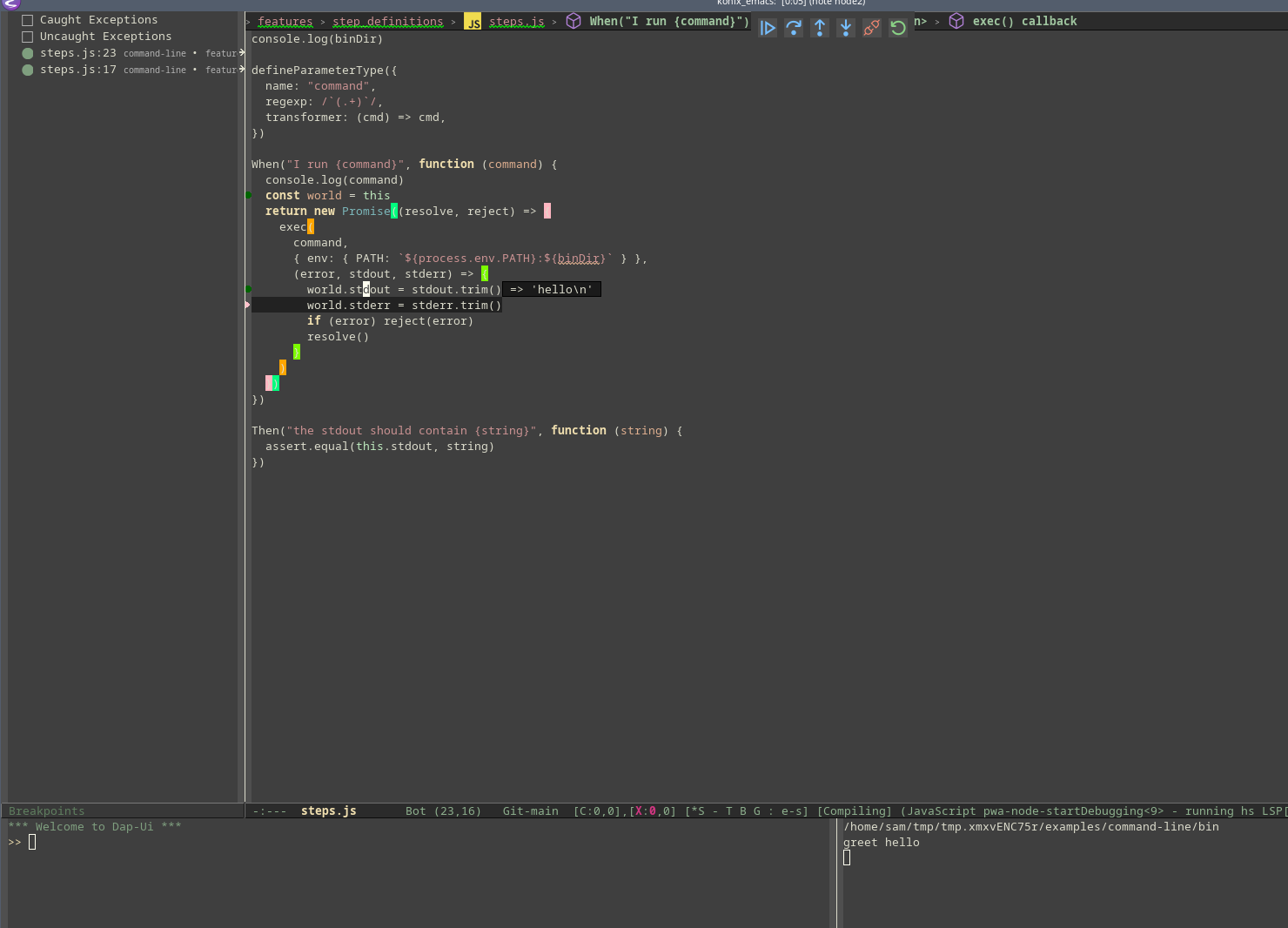Open the steps.js breadcrumb segment
Screen dimensions: 1288x928
pos(516,22)
